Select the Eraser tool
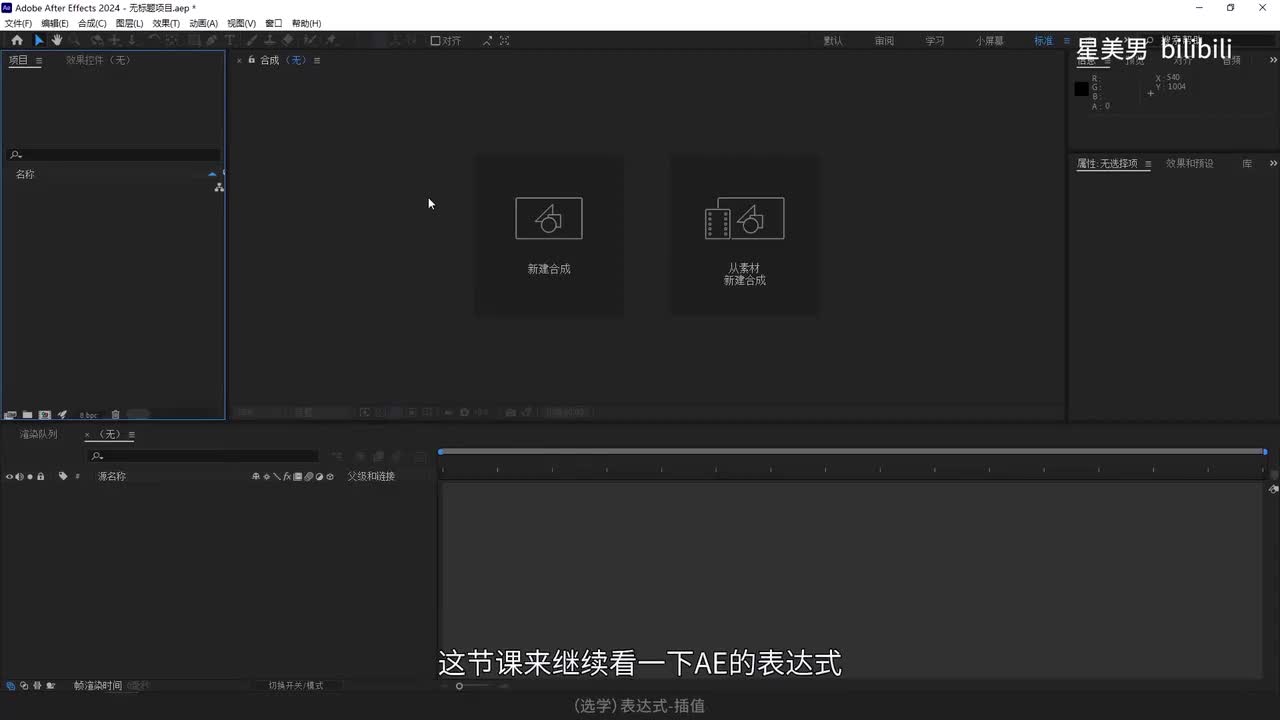Viewport: 1280px width, 720px height. (288, 40)
